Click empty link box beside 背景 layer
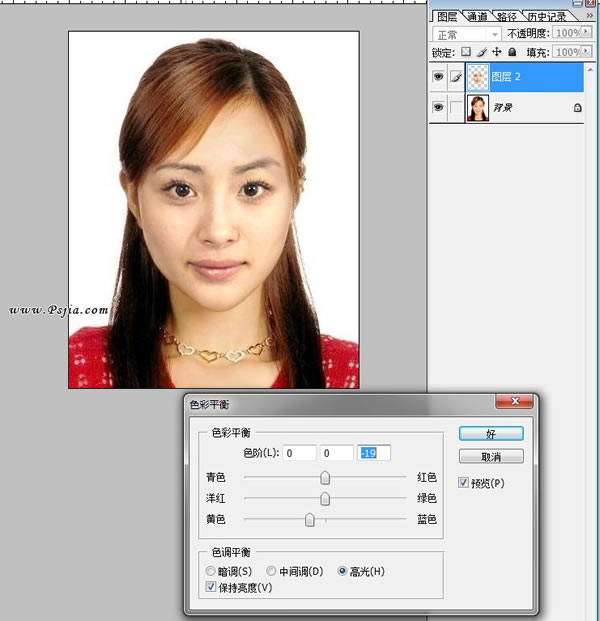 tap(456, 107)
